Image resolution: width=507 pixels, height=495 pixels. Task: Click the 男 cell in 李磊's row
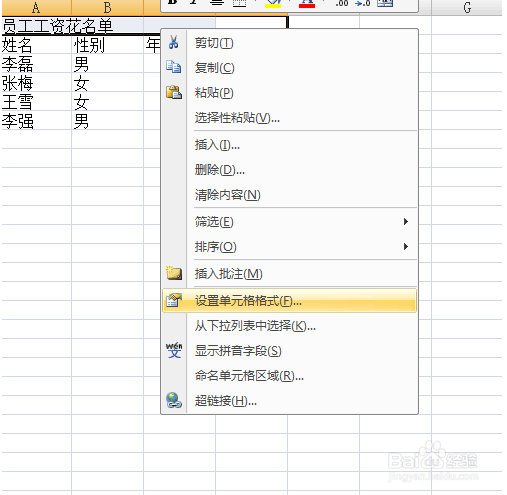coord(107,63)
